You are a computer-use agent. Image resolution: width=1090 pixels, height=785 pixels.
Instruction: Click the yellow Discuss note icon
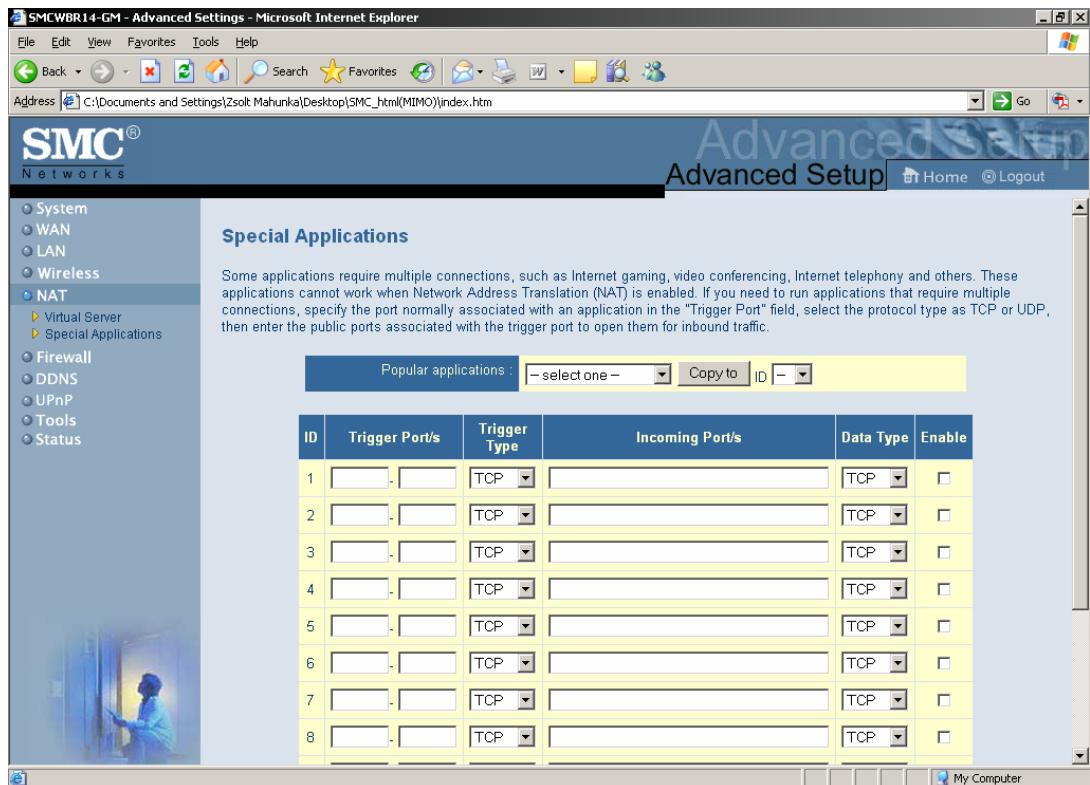pos(585,71)
